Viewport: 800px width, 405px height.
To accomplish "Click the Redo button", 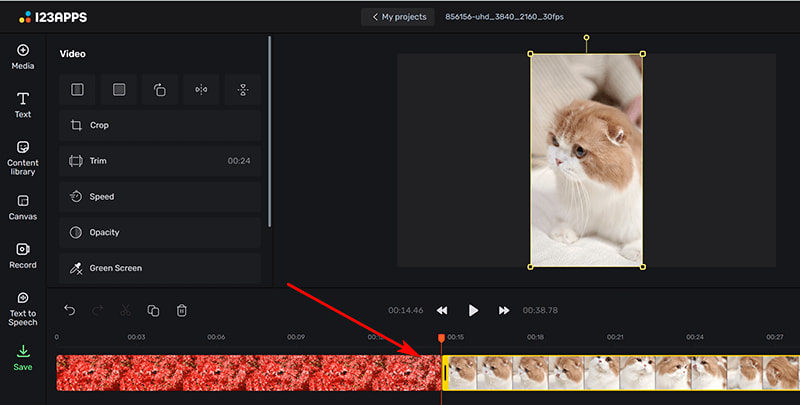I will point(97,310).
